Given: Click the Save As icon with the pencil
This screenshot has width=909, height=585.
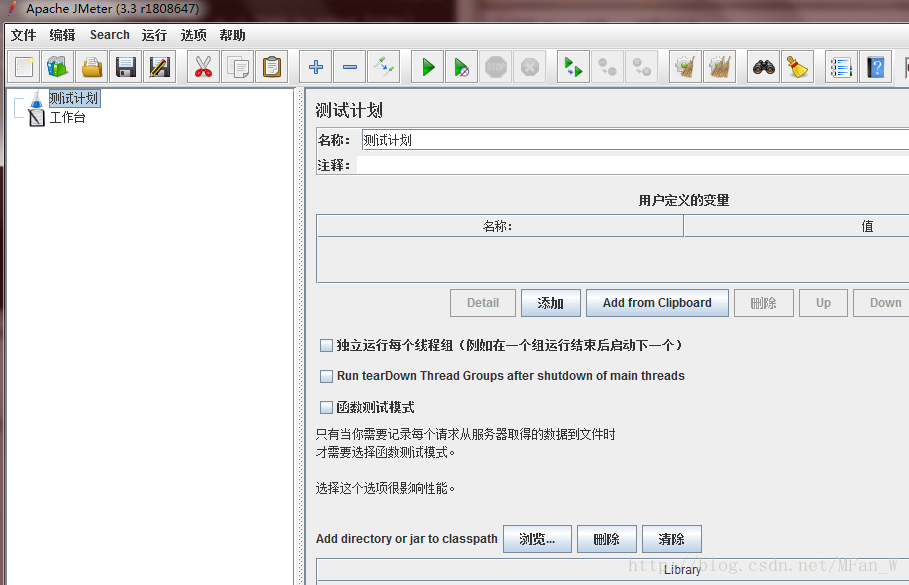Looking at the screenshot, I should pos(160,67).
